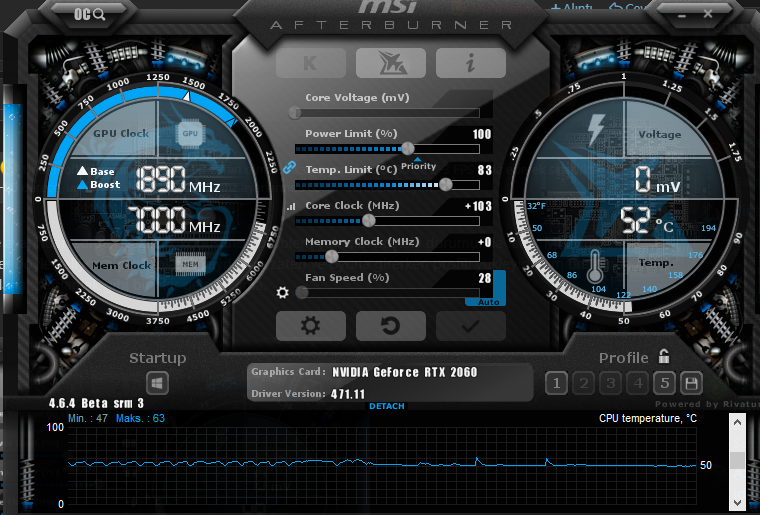Click the graph scrollbar up arrow

pos(737,422)
